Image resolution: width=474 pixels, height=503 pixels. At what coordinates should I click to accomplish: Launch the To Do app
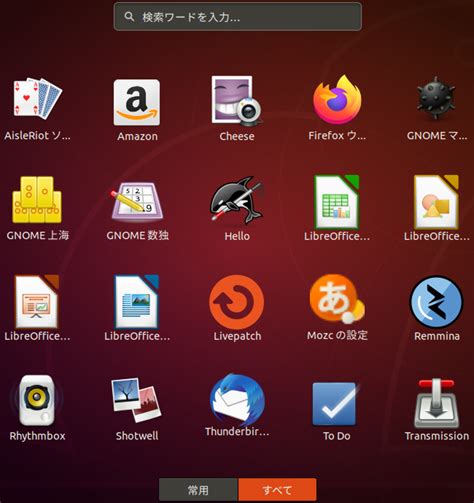pos(335,404)
